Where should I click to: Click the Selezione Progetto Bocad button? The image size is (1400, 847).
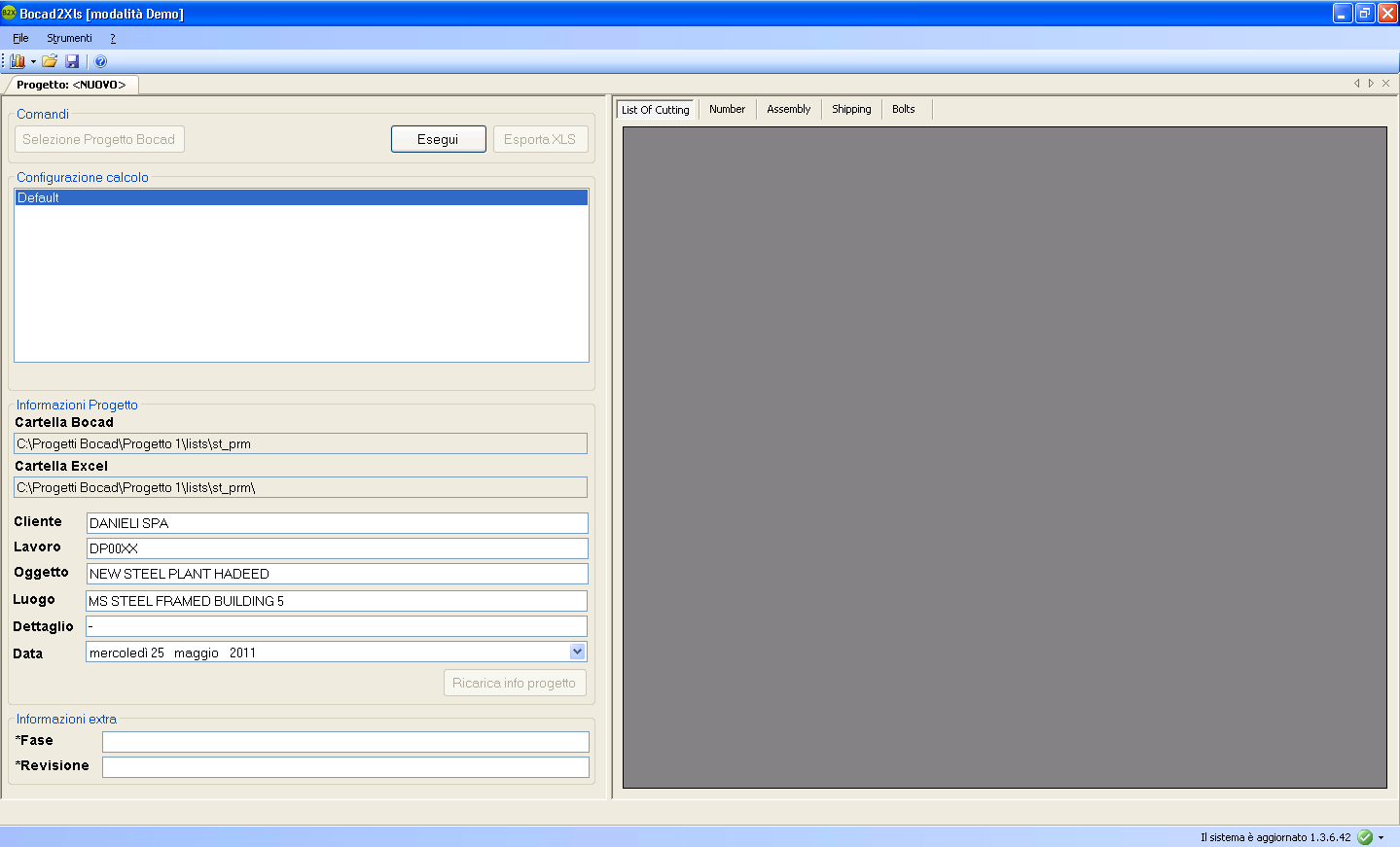[99, 139]
